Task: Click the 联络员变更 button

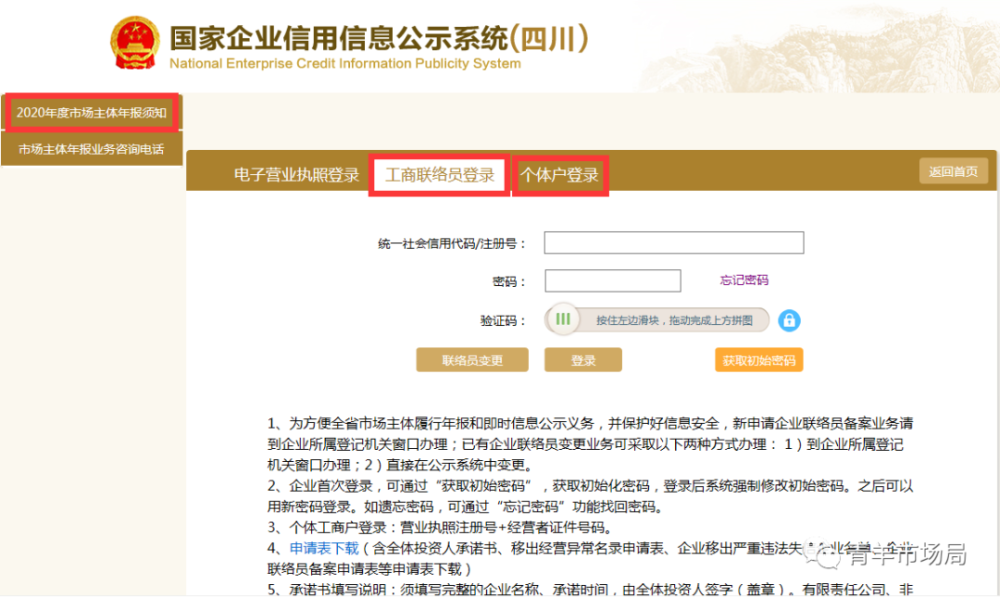Action: coord(473,360)
